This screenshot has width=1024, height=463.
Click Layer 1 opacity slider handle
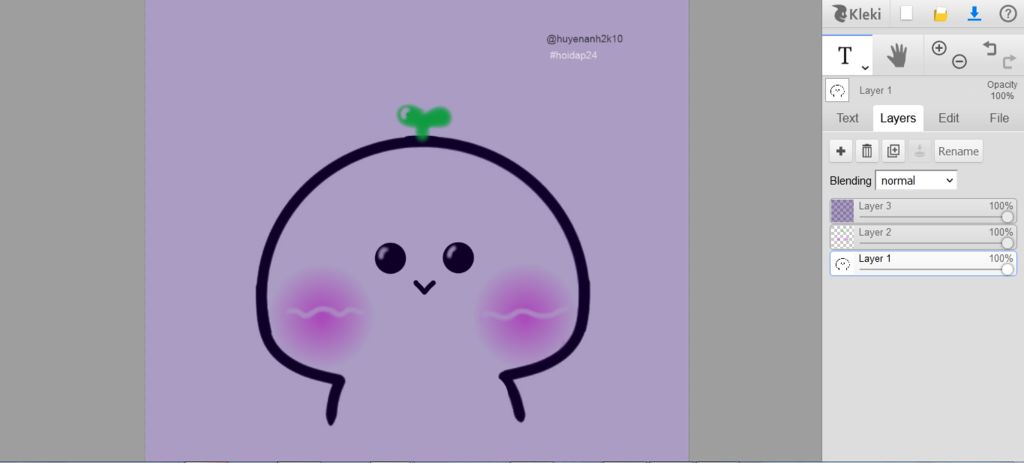point(1008,269)
